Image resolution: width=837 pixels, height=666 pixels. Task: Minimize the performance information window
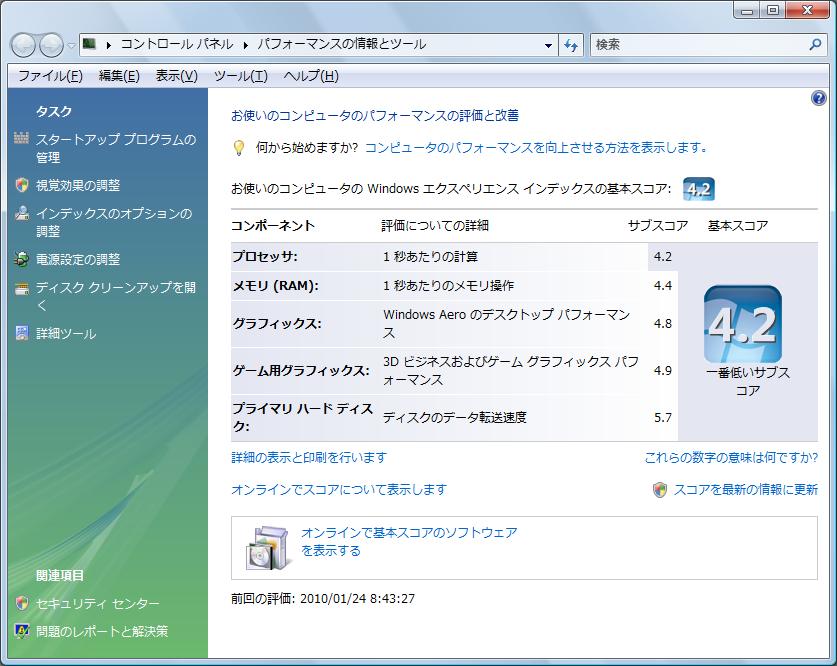[747, 10]
